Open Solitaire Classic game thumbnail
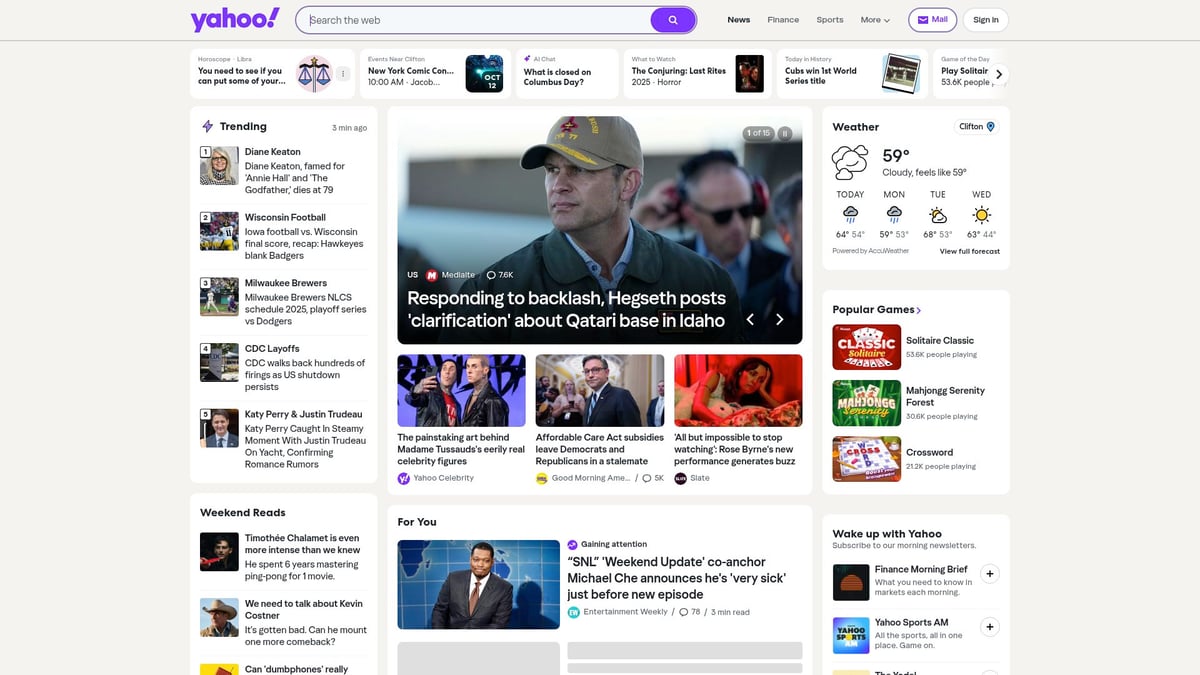This screenshot has height=675, width=1200. click(867, 347)
